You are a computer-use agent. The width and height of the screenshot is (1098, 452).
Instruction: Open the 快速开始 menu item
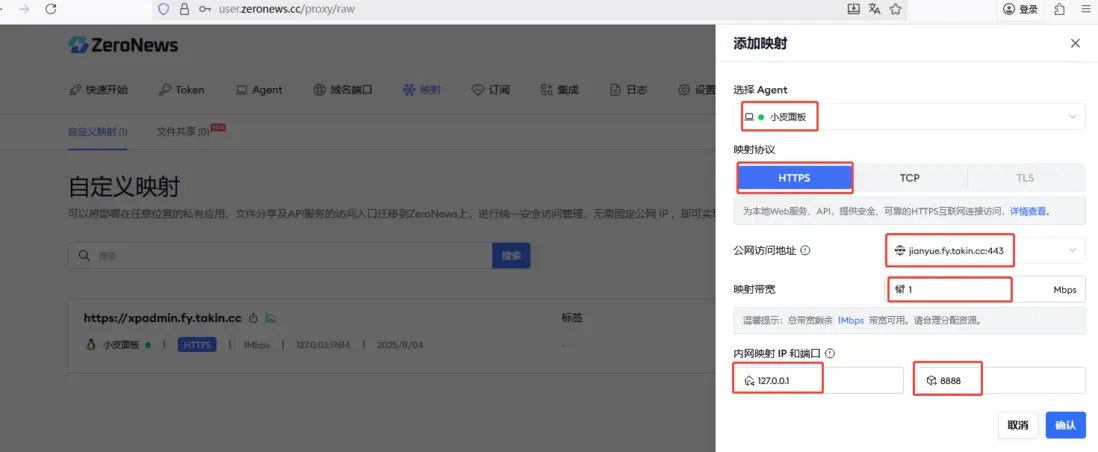coord(98,90)
